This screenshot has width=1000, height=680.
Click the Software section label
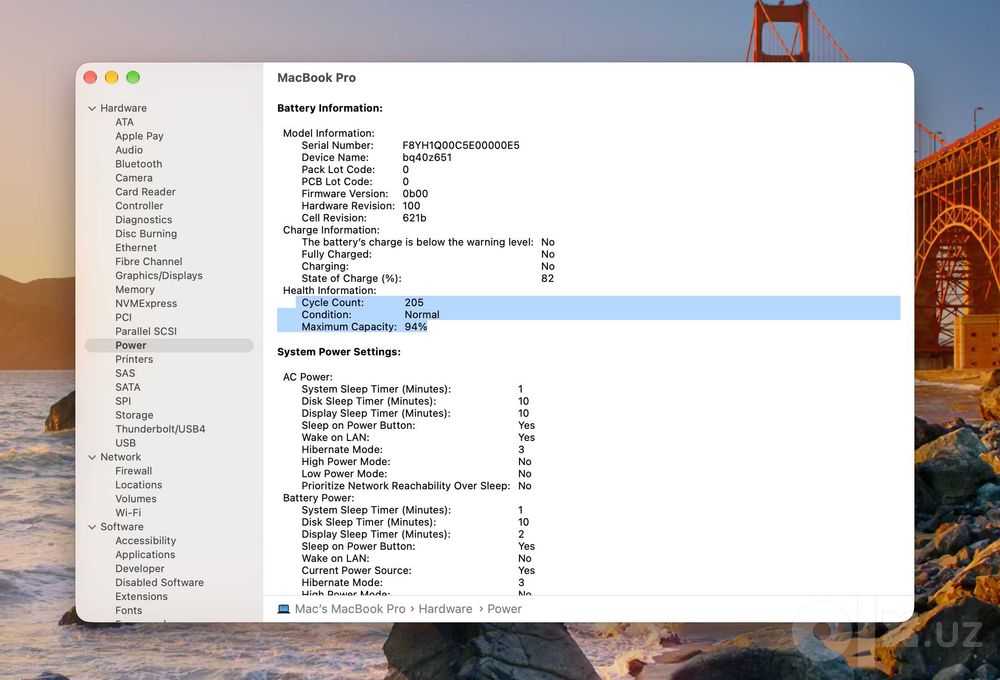point(122,527)
